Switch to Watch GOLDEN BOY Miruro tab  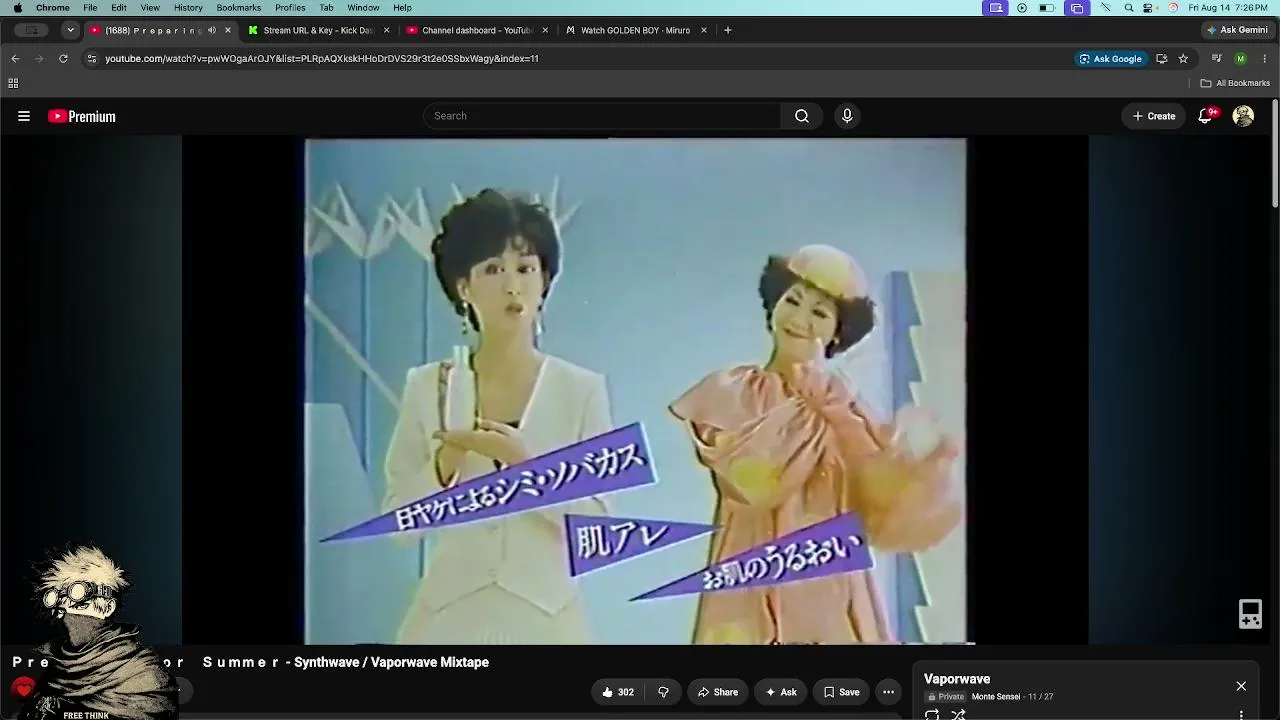pyautogui.click(x=635, y=30)
